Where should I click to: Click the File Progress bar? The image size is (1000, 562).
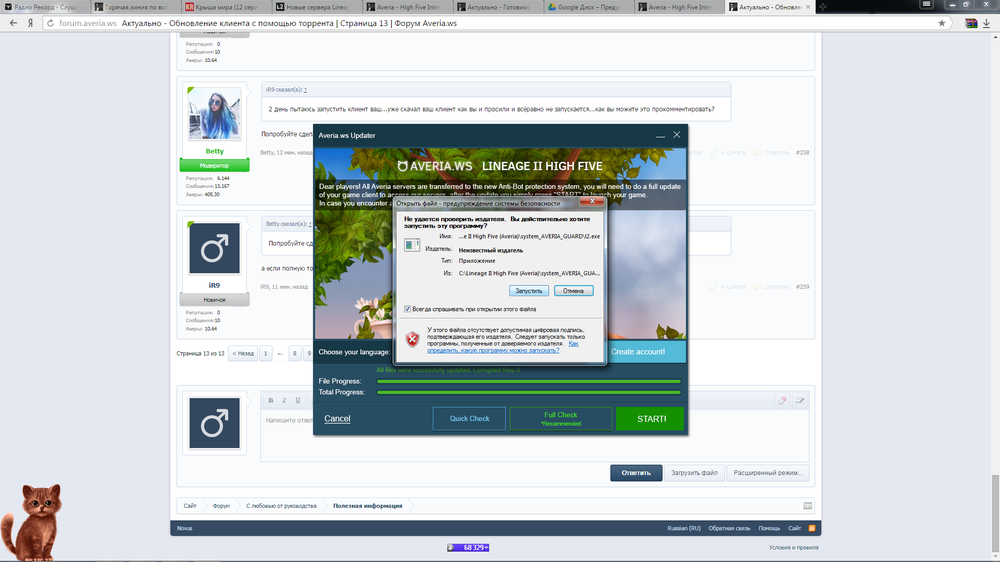(x=528, y=381)
